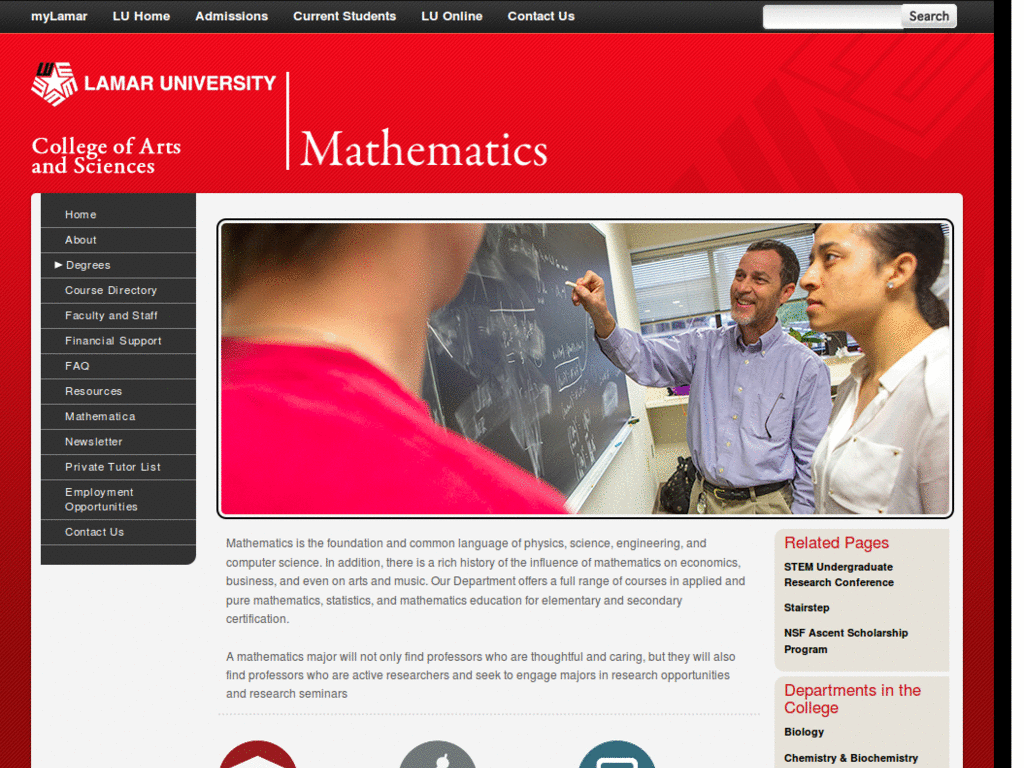
Task: Open the red circular icon below the text
Action: point(258,754)
